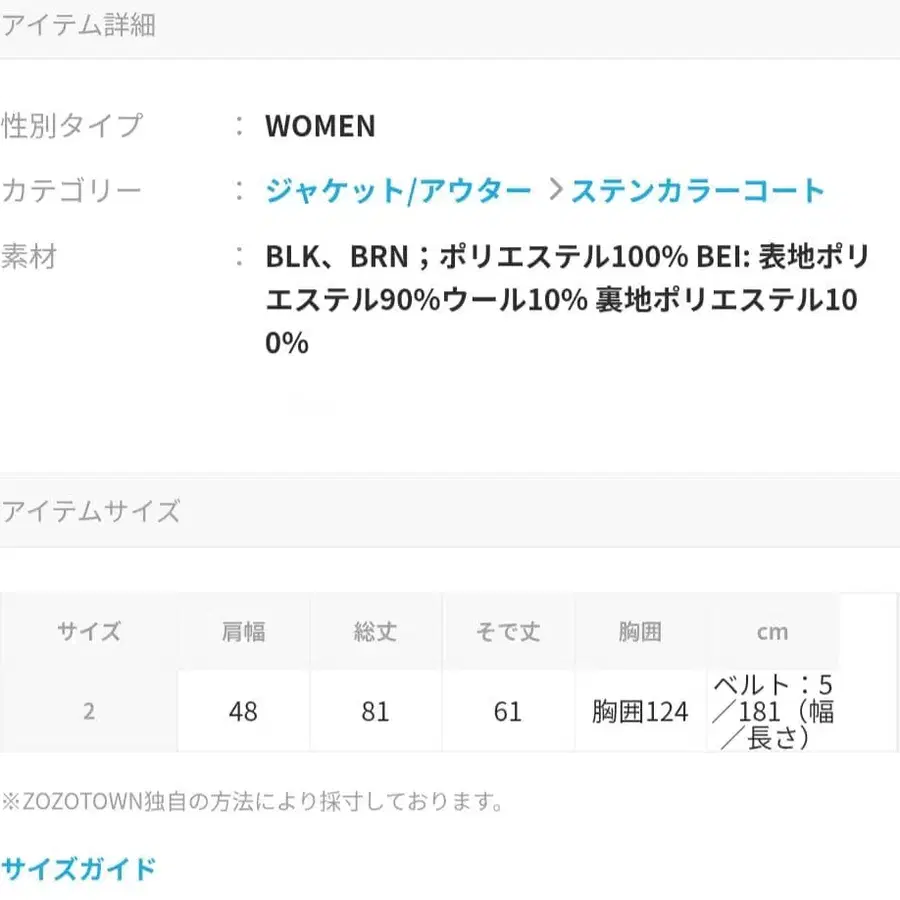Image resolution: width=900 pixels, height=900 pixels.
Task: Select the 胸囲 chest column header
Action: [x=641, y=631]
